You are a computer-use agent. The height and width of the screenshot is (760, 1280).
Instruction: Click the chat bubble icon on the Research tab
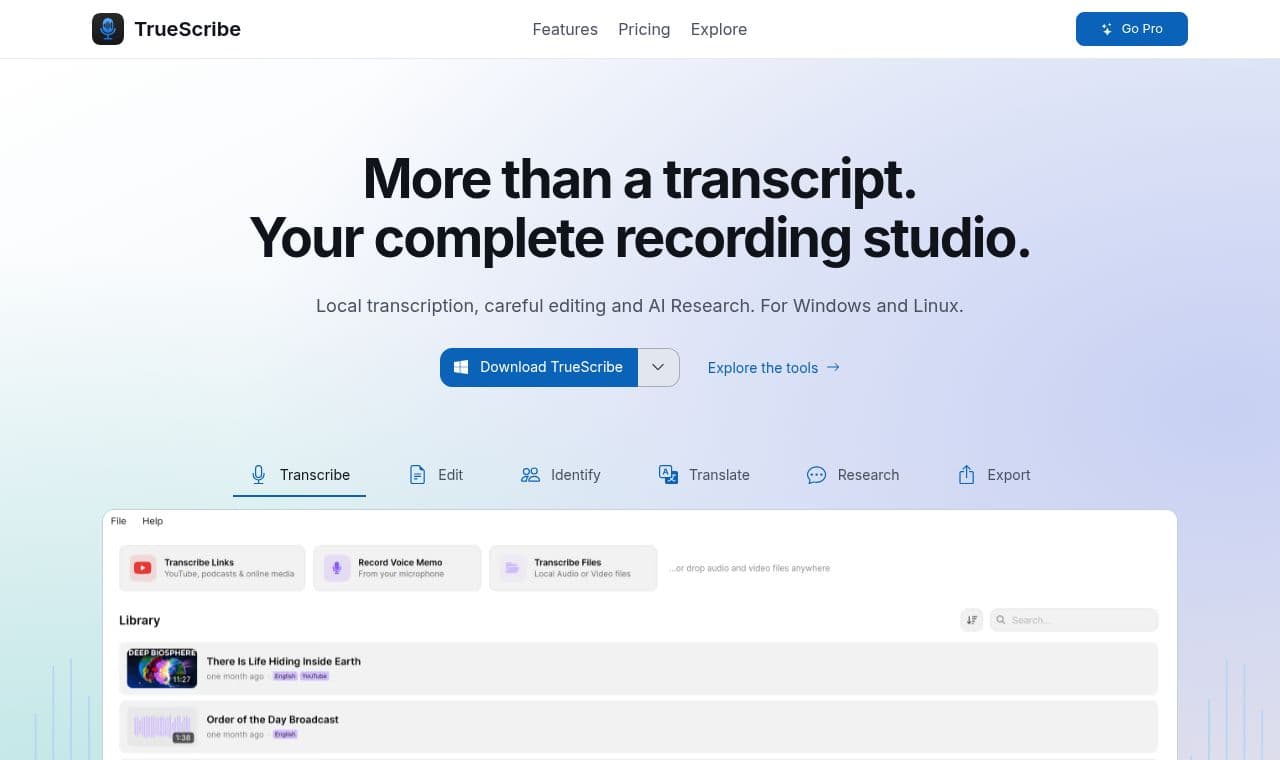tap(816, 475)
